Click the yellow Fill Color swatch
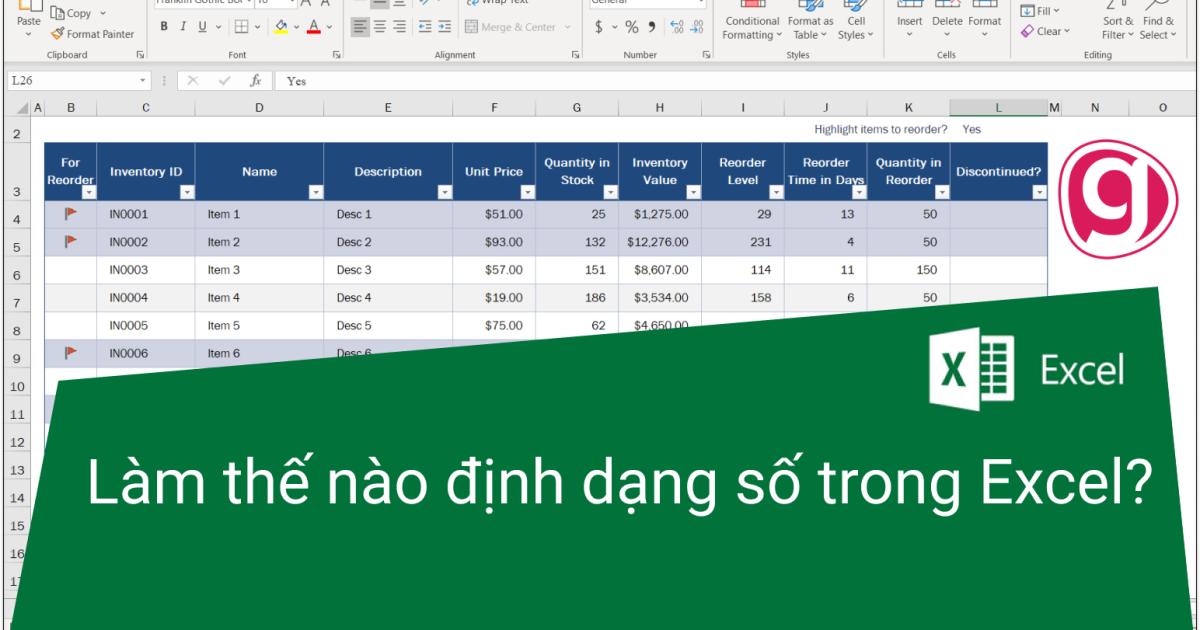The height and width of the screenshot is (630, 1200). [280, 30]
